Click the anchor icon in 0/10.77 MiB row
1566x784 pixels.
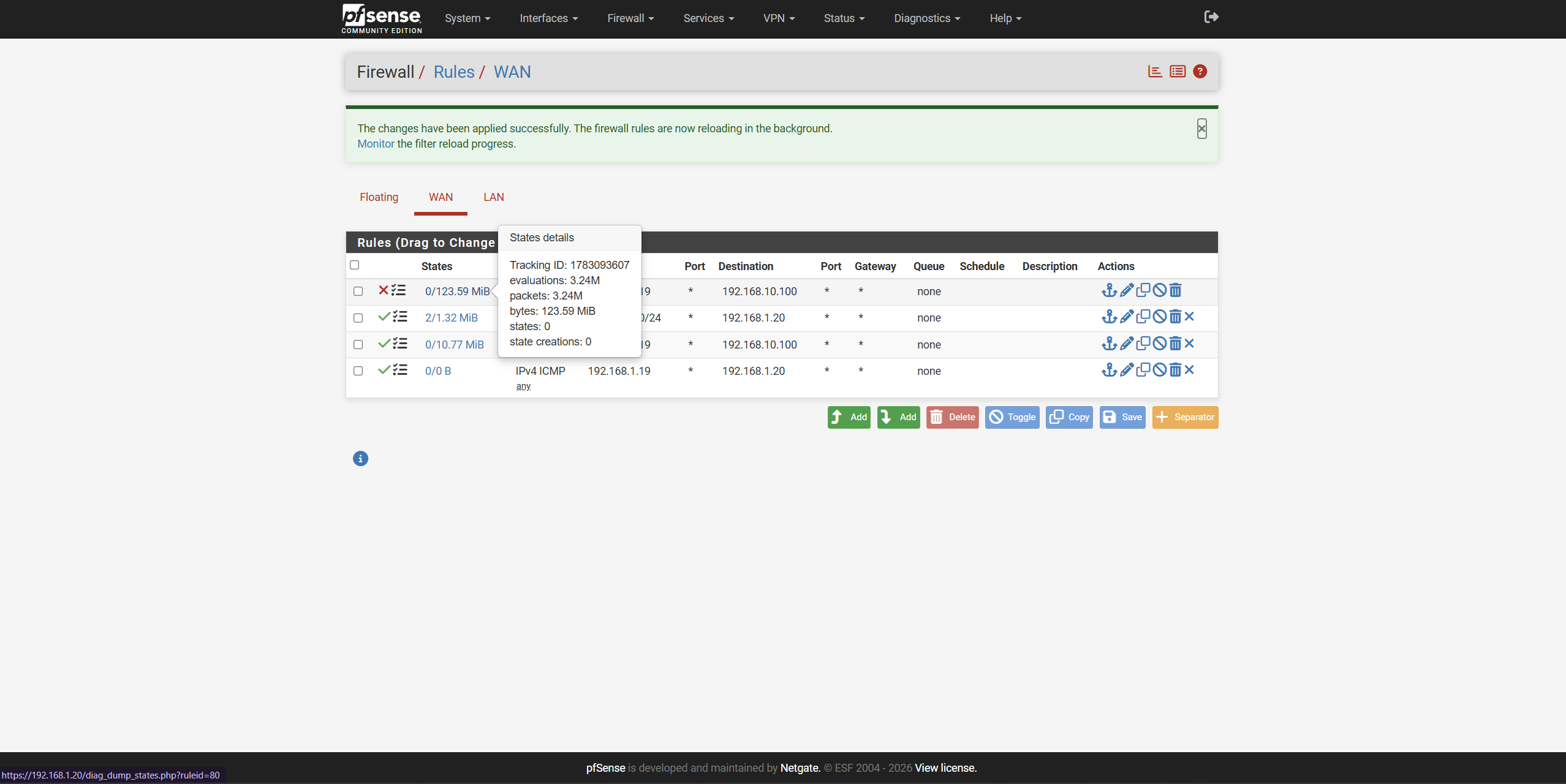tap(1109, 344)
